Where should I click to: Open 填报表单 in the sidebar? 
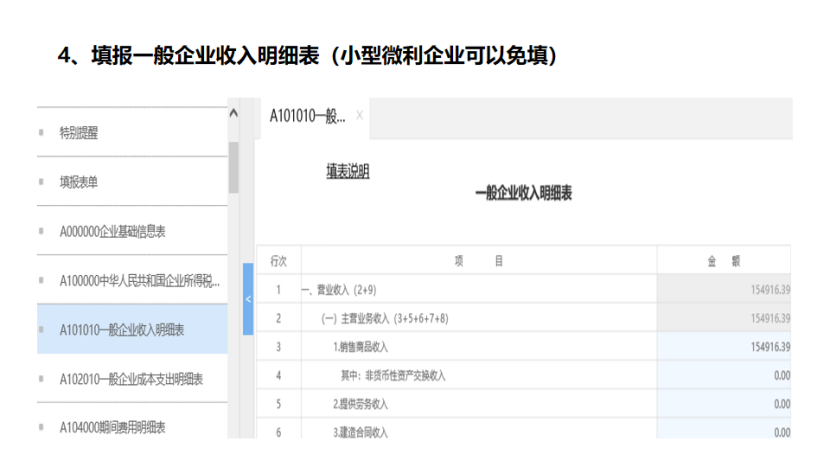pos(79,182)
